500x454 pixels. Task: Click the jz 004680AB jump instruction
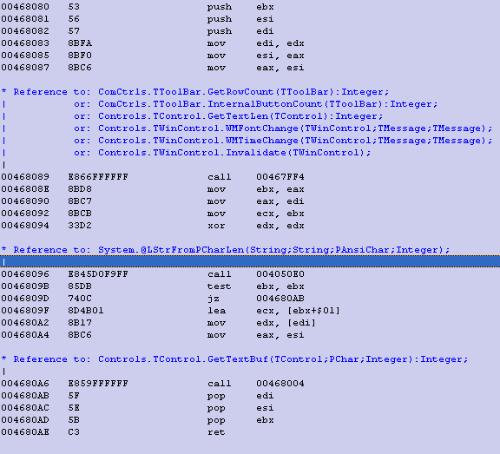coord(153,298)
